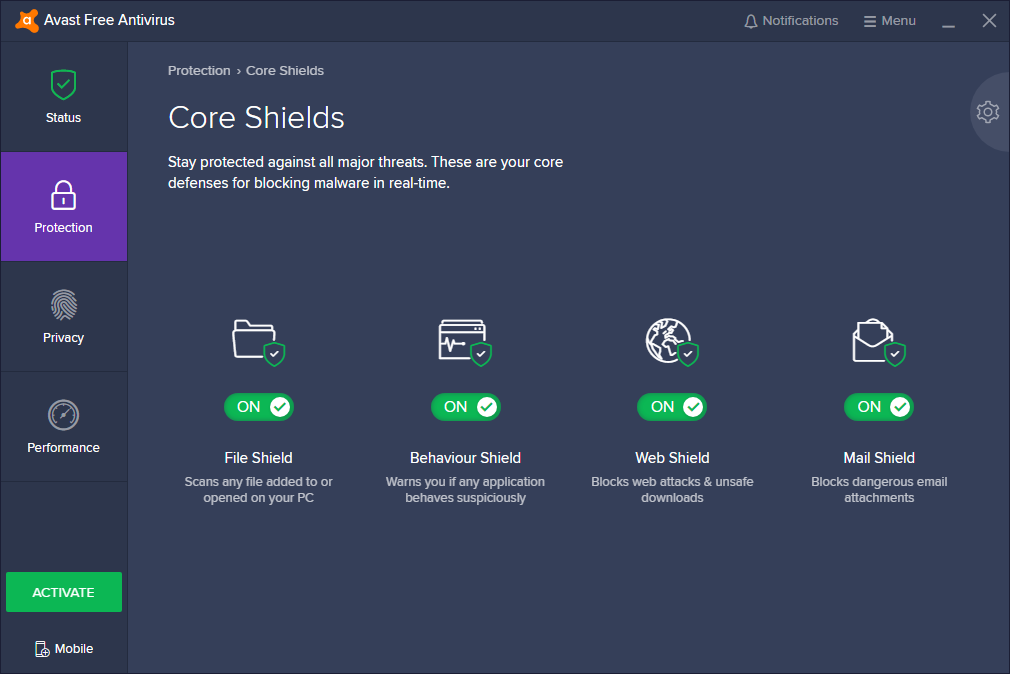The height and width of the screenshot is (674, 1010).
Task: Click the Avast logo icon
Action: pos(27,21)
